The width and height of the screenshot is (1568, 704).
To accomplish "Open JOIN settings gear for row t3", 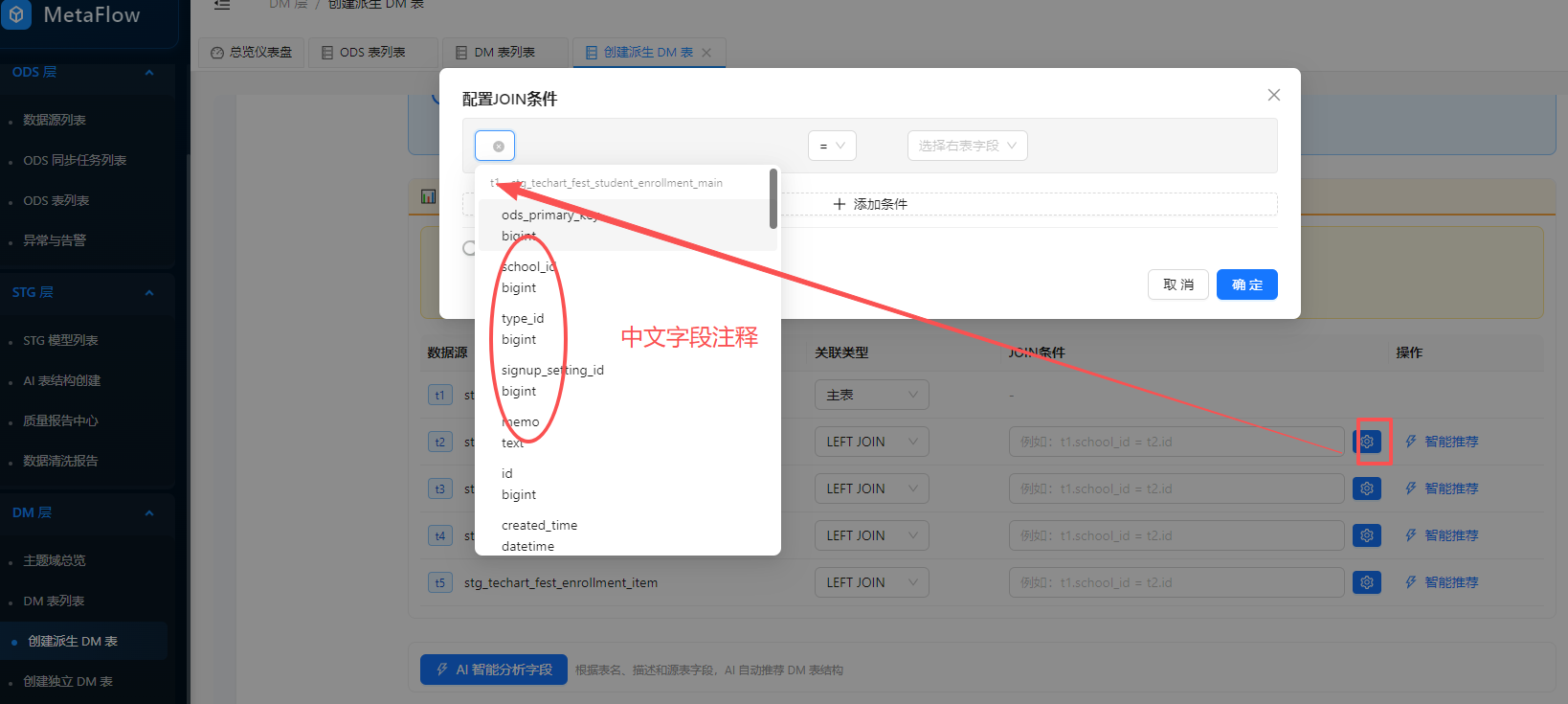I will 1367,488.
